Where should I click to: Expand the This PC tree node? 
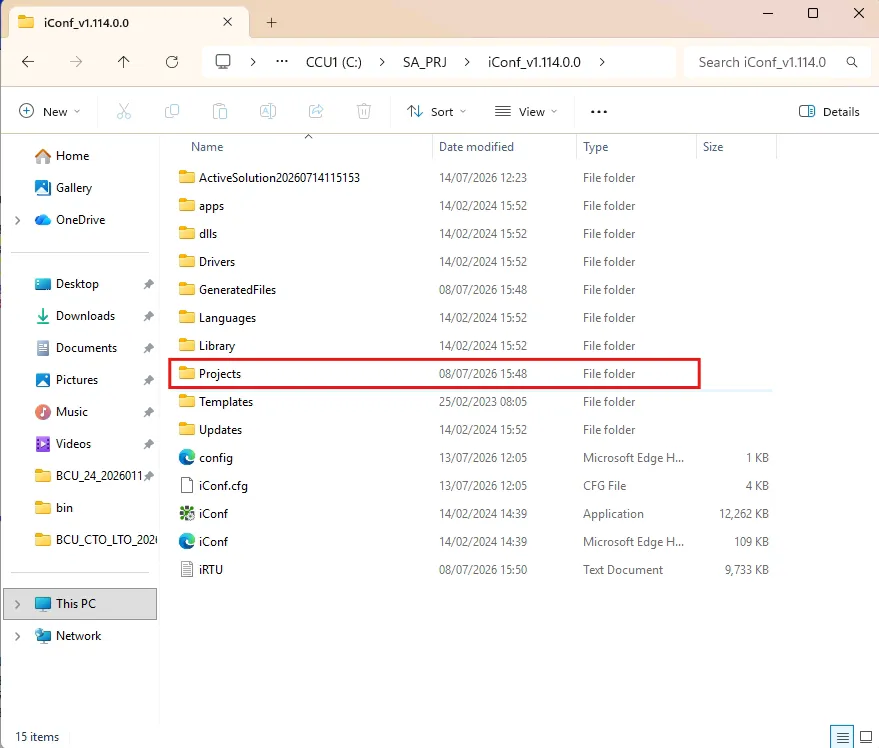(x=17, y=604)
